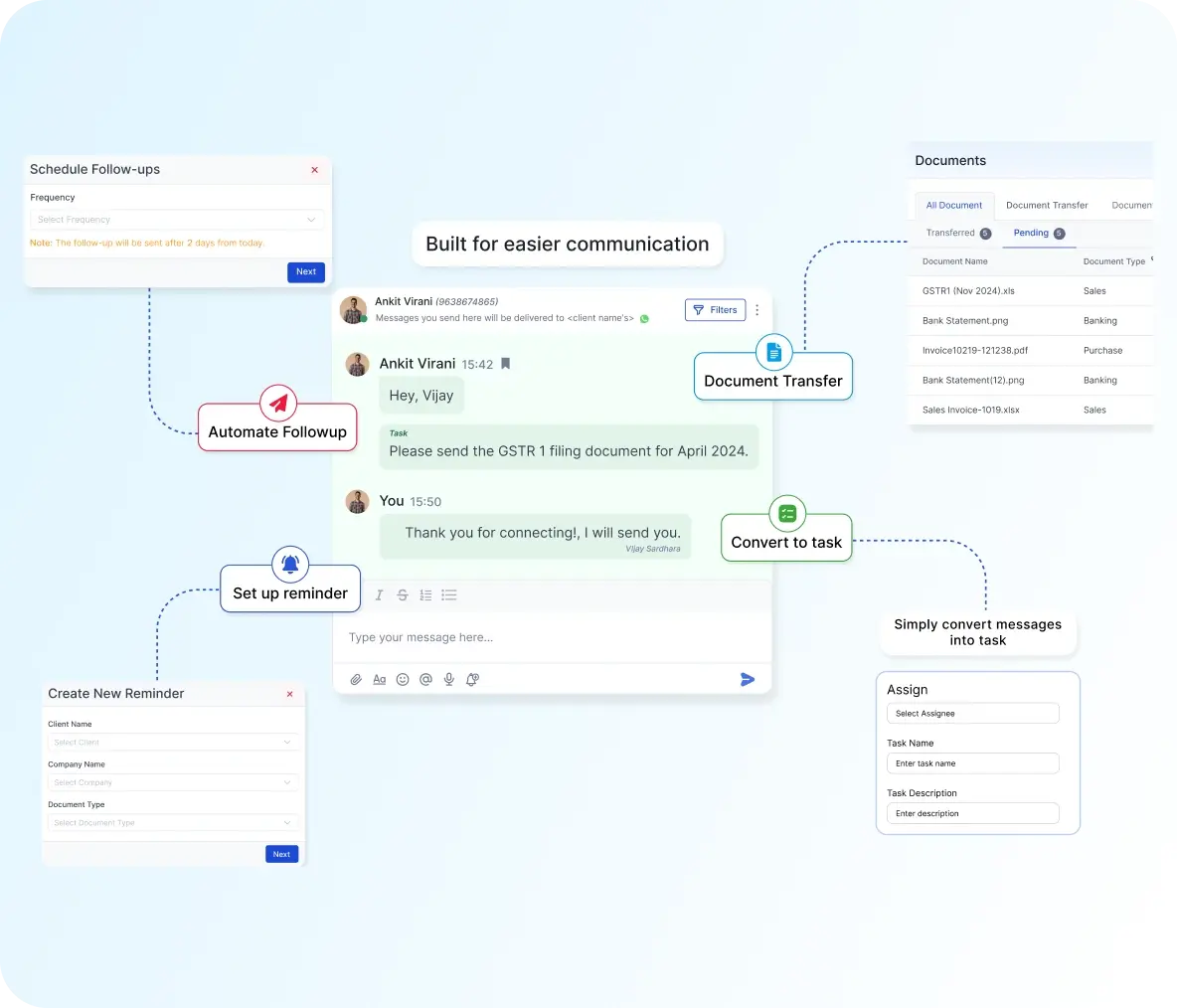1177x1008 pixels.
Task: Click the attachment paperclip icon
Action: 356,680
